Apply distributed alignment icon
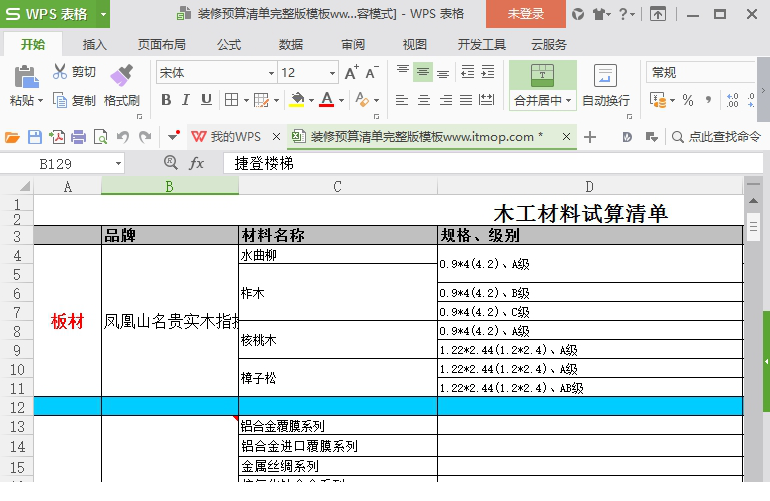The width and height of the screenshot is (770, 501). tap(487, 100)
